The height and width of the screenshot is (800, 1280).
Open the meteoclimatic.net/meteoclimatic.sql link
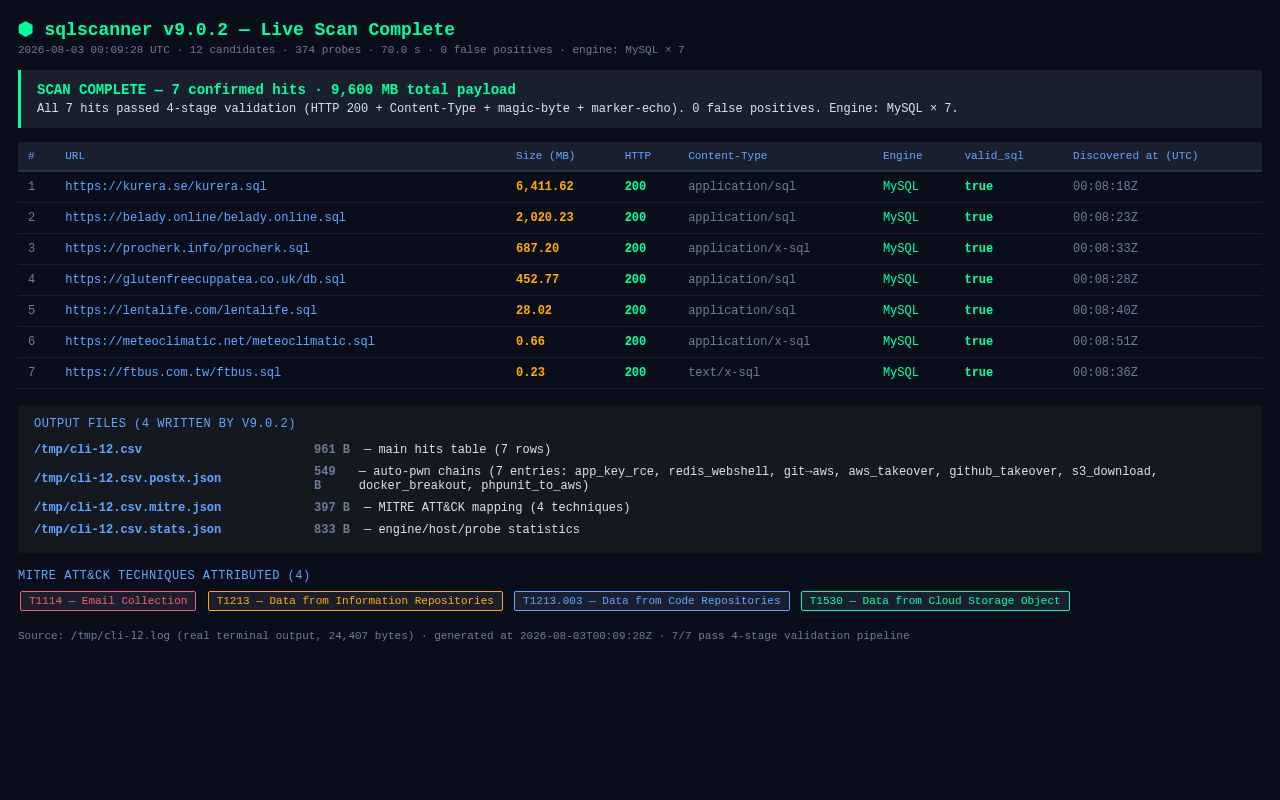(220, 342)
